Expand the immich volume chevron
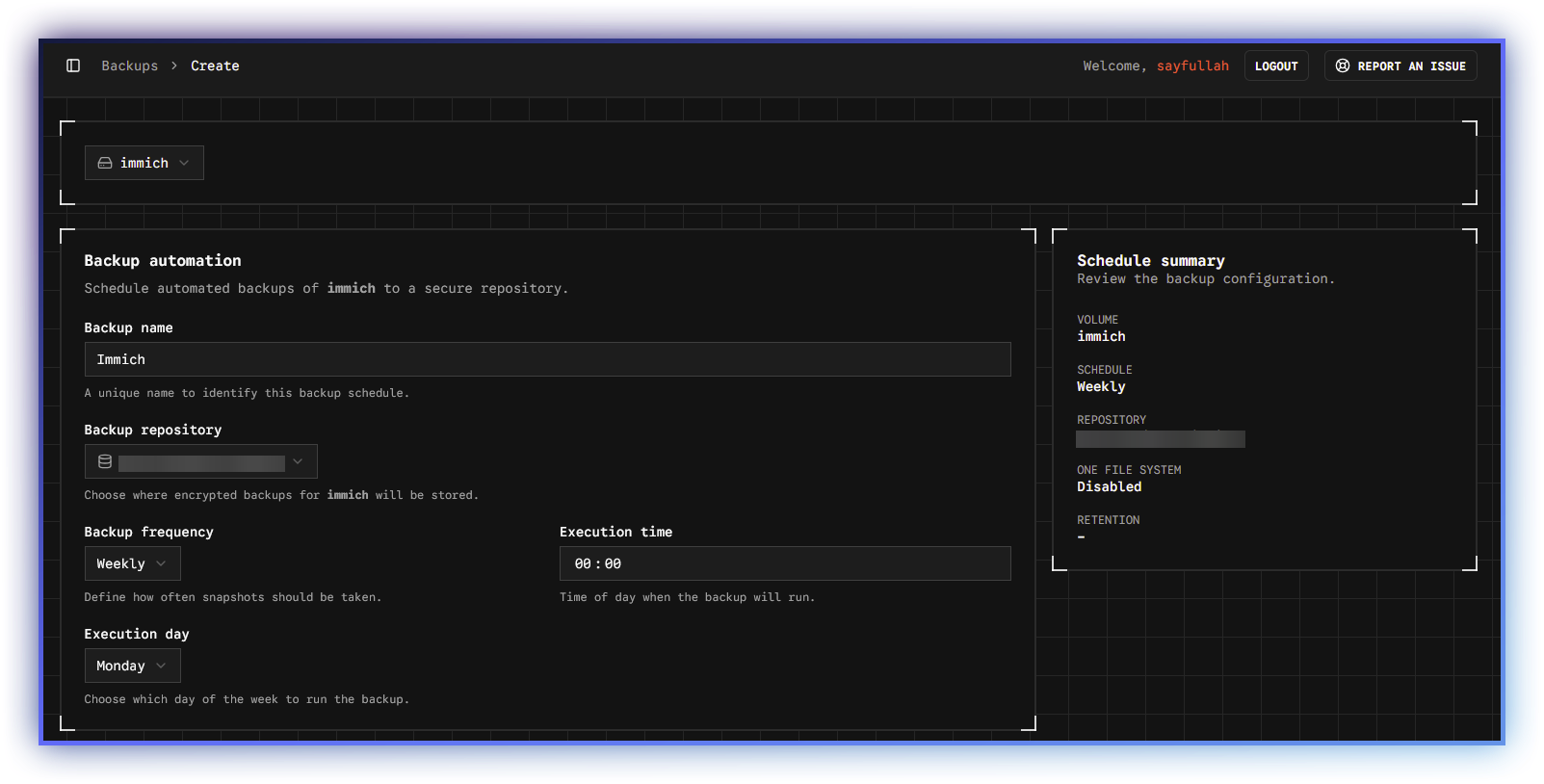This screenshot has width=1544, height=784. (x=184, y=163)
